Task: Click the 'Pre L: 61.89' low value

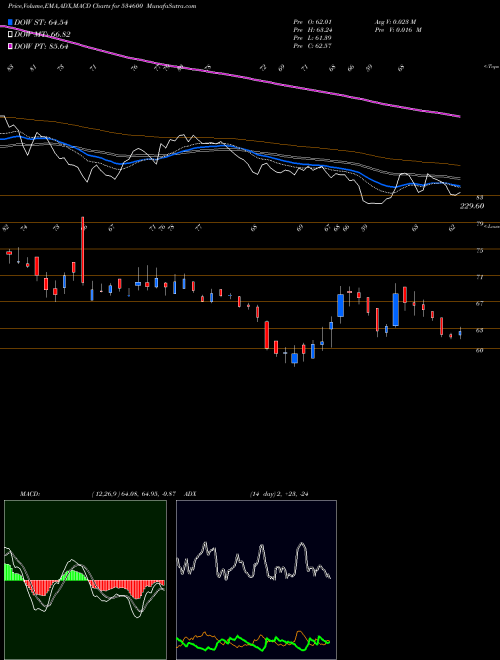Action: (313, 38)
